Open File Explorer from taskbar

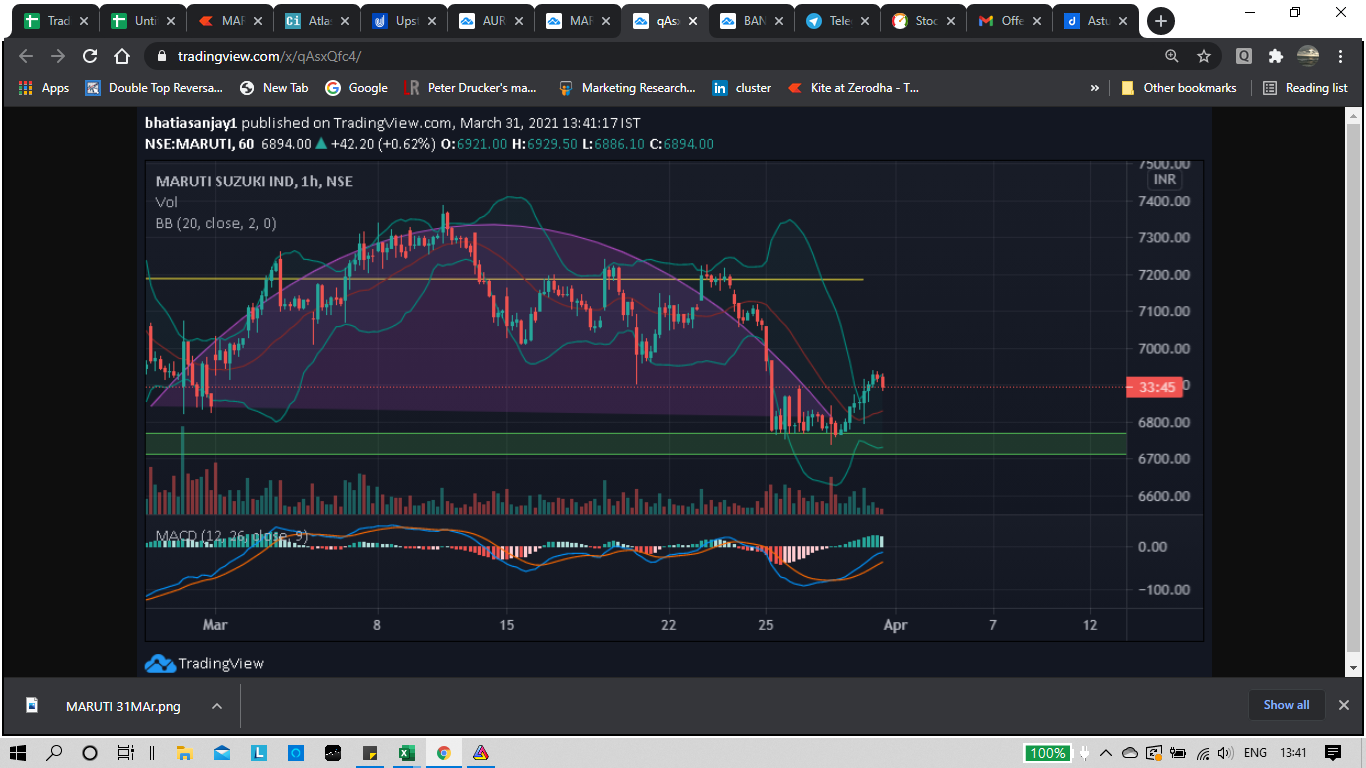click(184, 753)
